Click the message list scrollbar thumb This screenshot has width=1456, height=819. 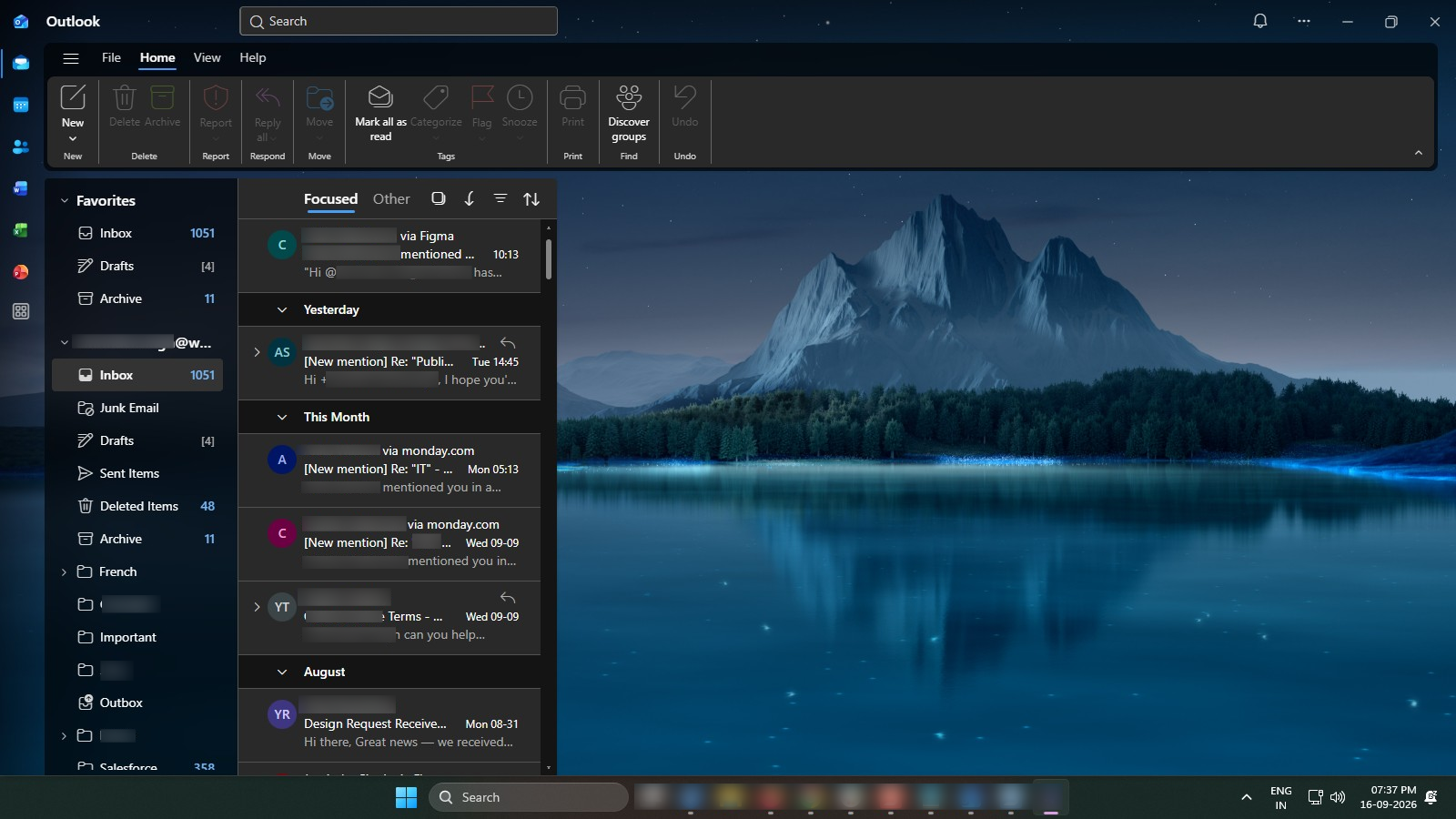(x=548, y=258)
